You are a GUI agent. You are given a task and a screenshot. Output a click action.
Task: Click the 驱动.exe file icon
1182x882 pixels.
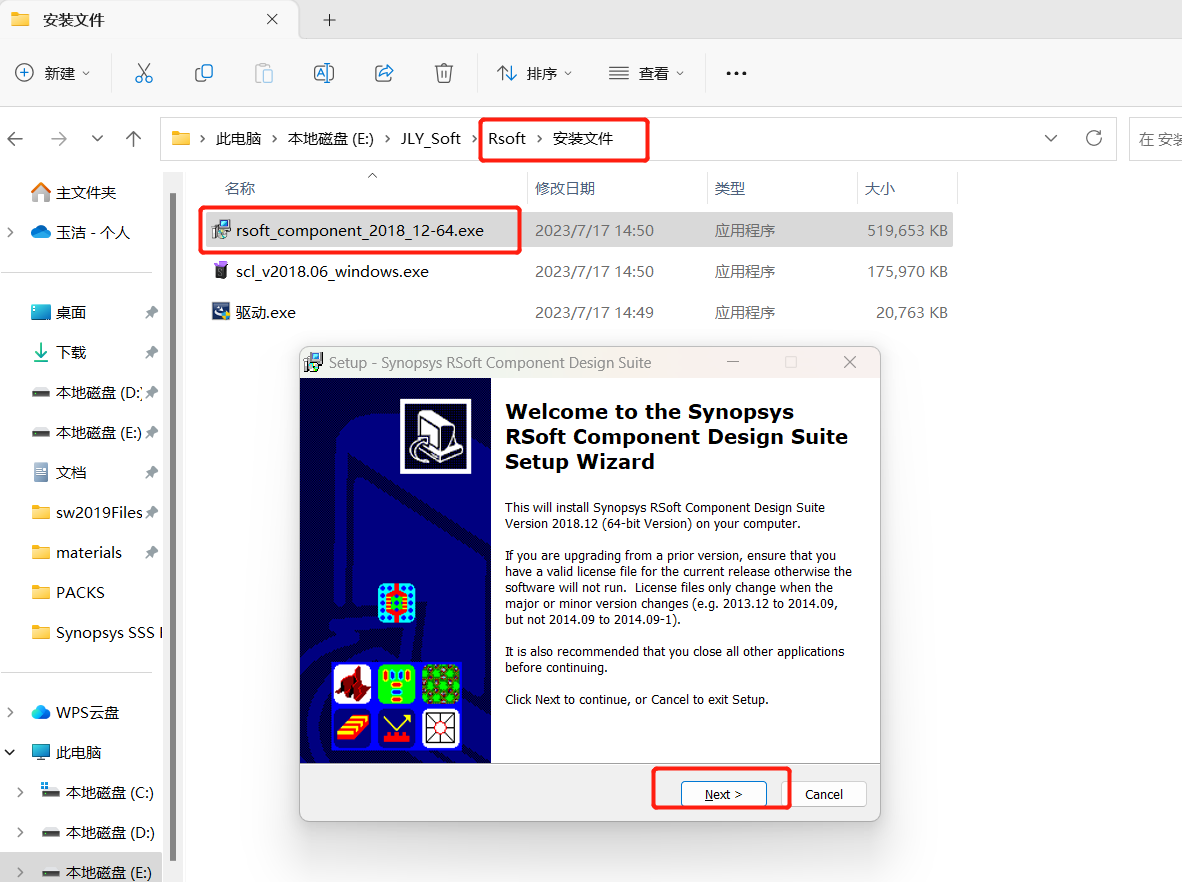click(221, 311)
